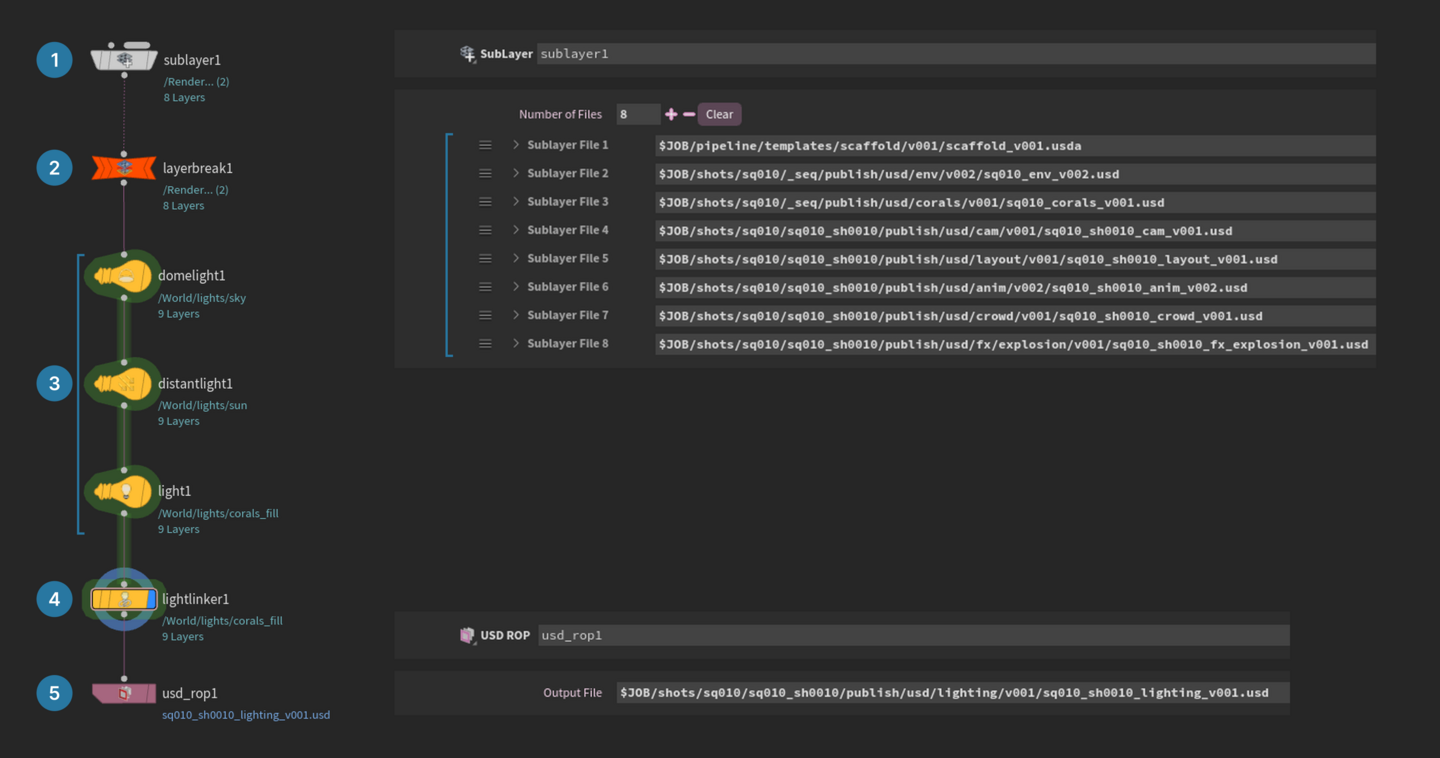Select reorder handle for Sublayer File 4
This screenshot has width=1440, height=758.
tap(485, 230)
